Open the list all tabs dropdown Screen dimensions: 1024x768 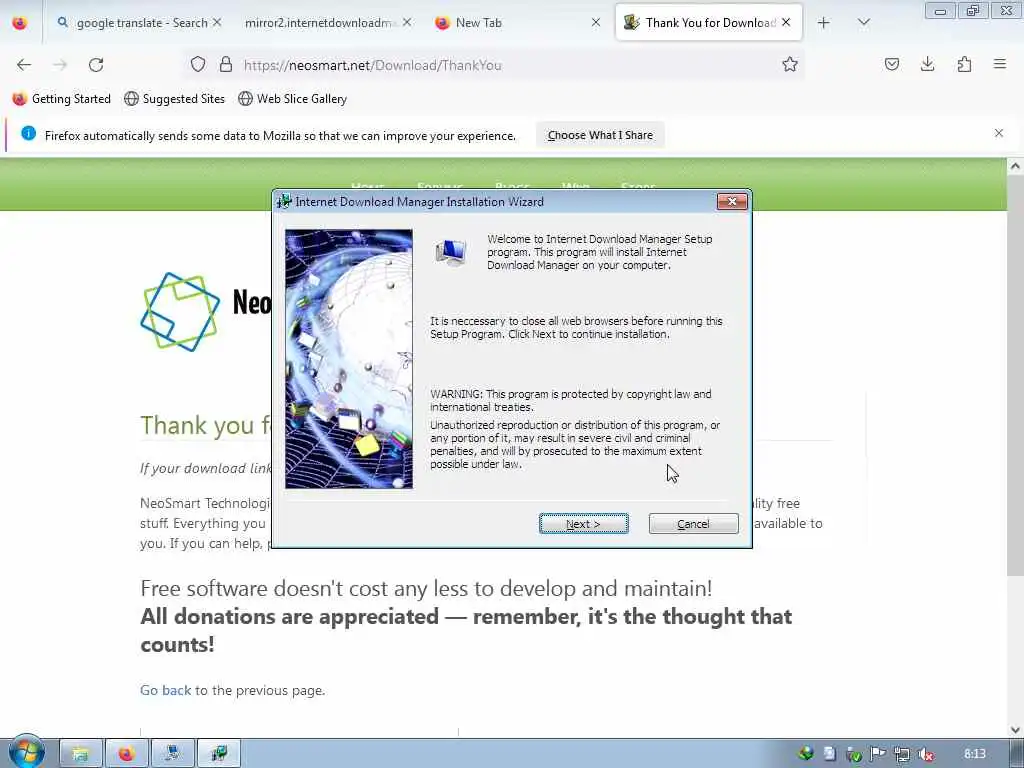pos(863,23)
